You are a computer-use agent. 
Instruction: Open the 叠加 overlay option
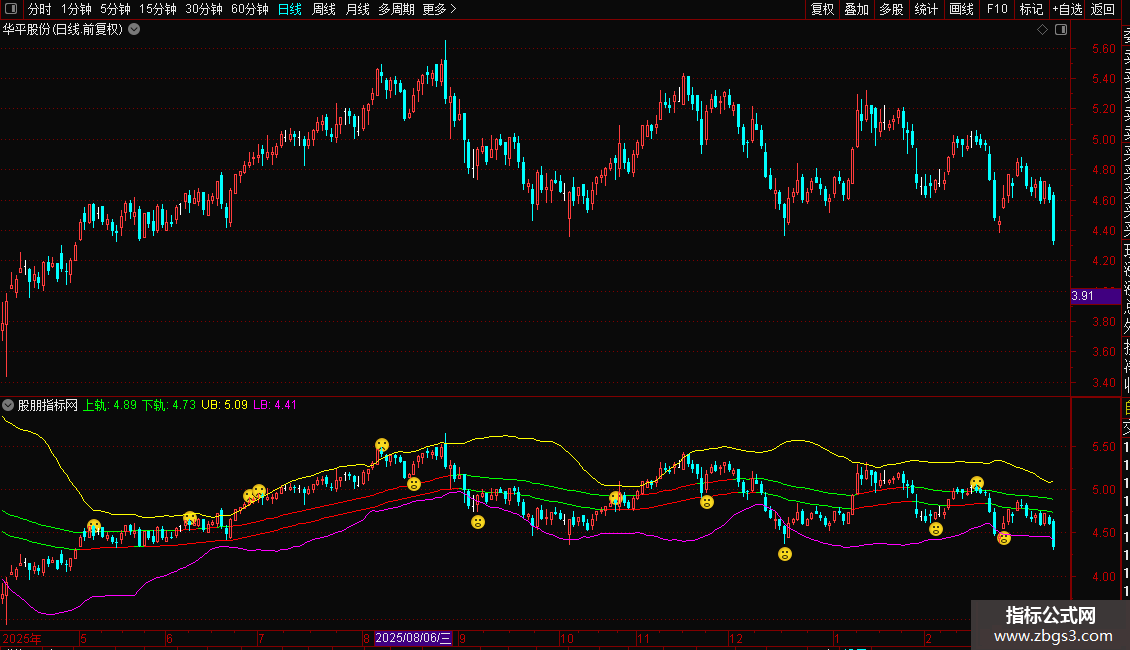(856, 9)
